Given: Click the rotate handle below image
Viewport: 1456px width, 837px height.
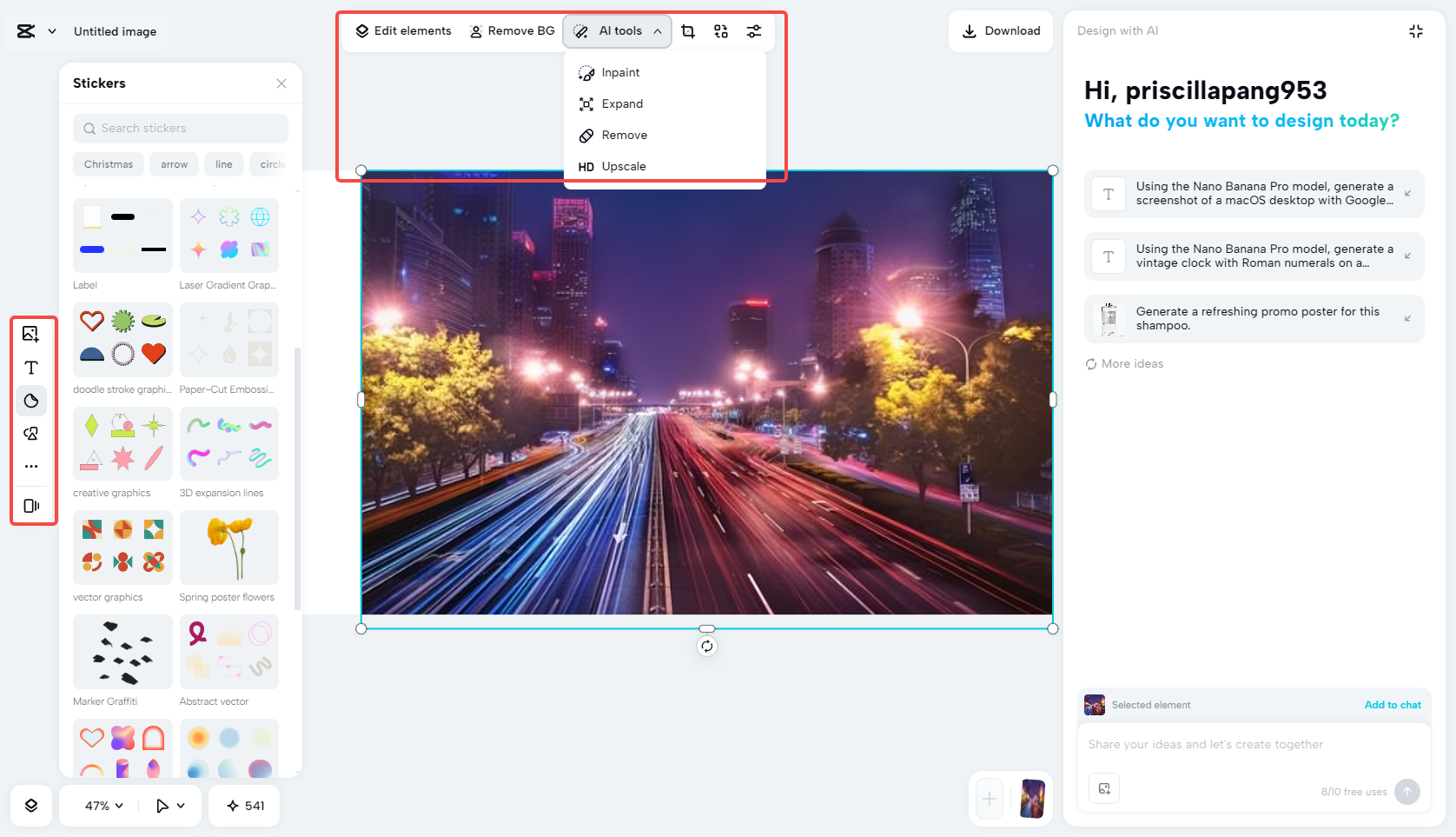Looking at the screenshot, I should pyautogui.click(x=707, y=646).
